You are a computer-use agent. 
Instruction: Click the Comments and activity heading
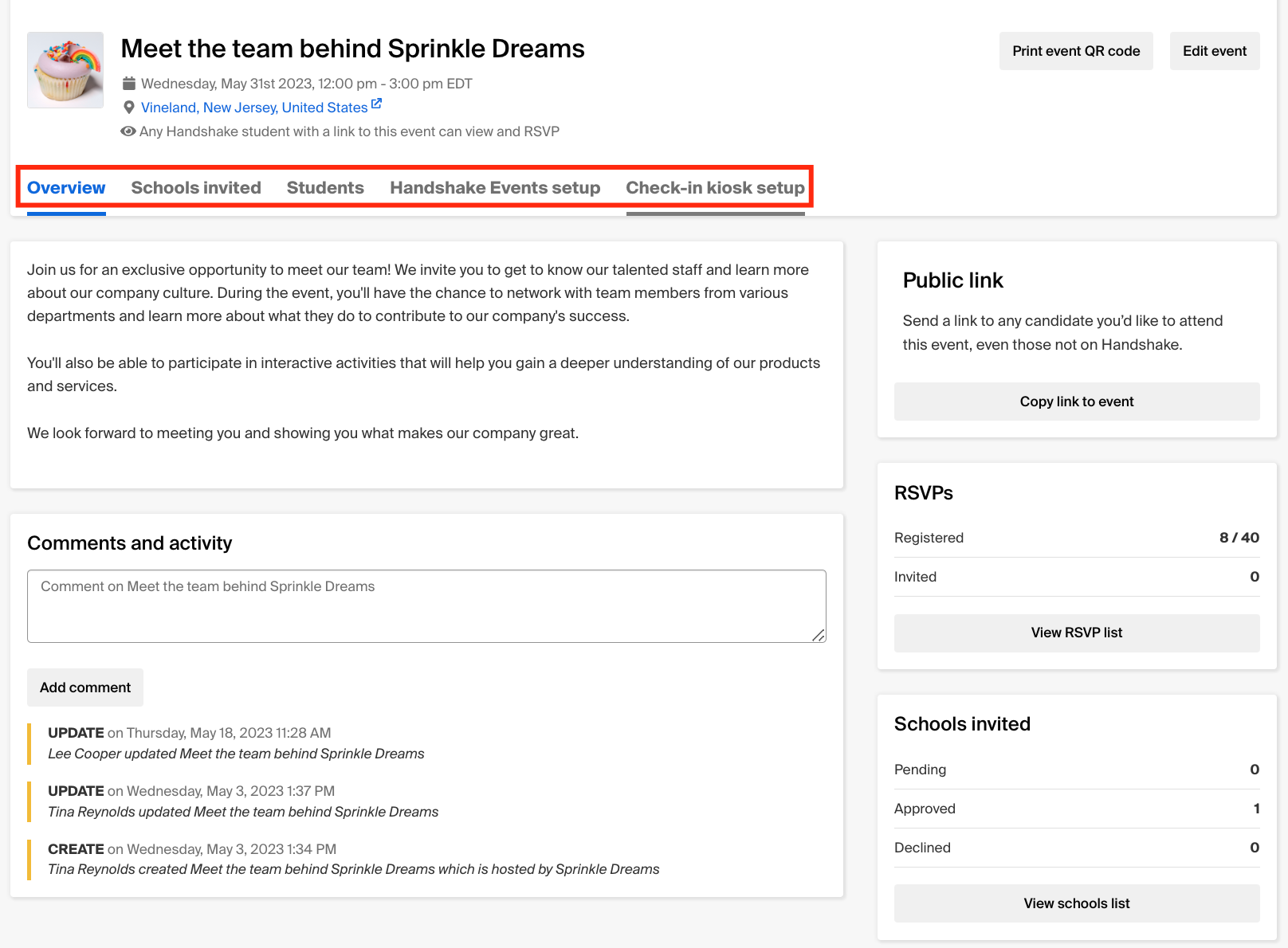[130, 543]
